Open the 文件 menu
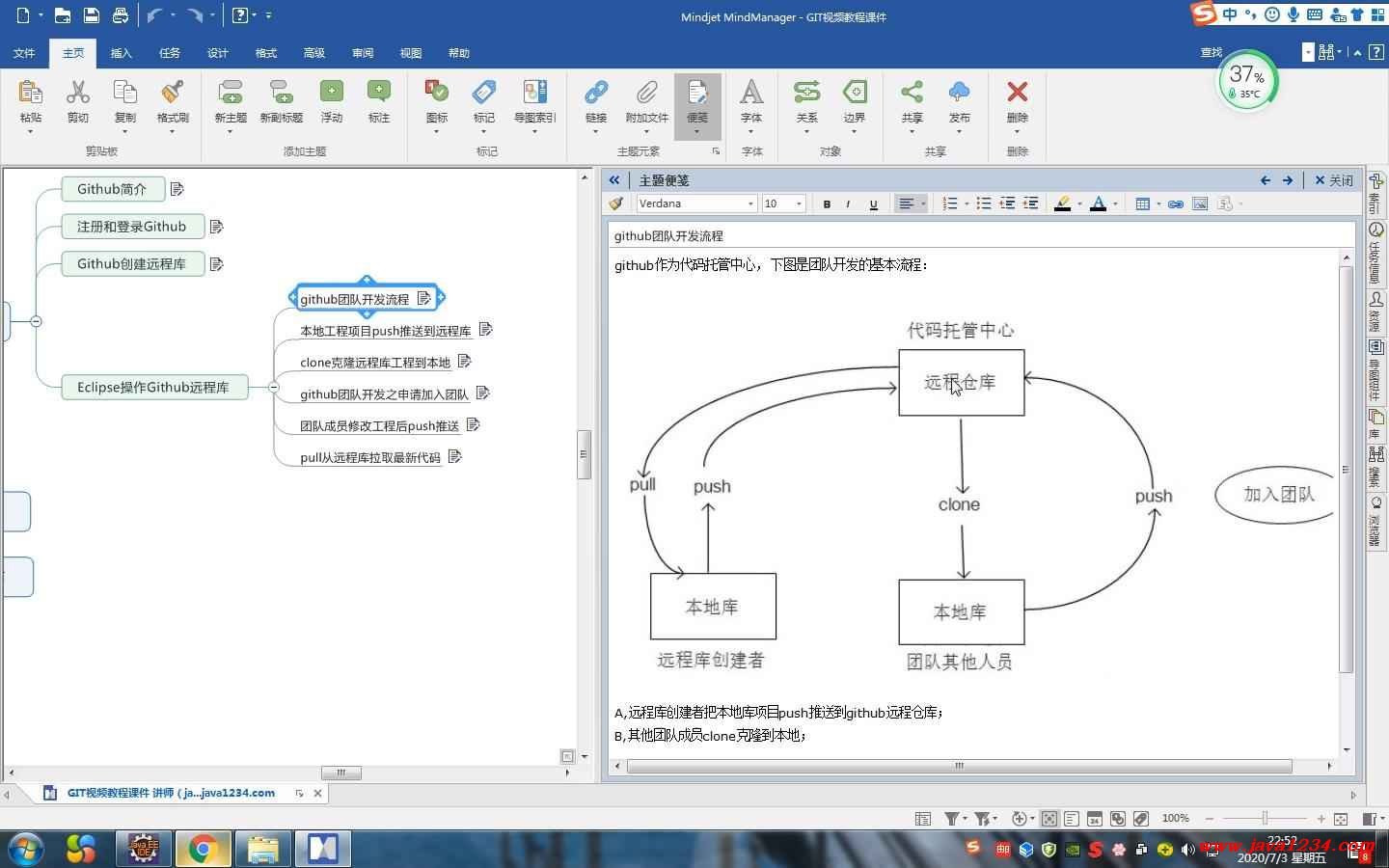1389x868 pixels. (24, 53)
